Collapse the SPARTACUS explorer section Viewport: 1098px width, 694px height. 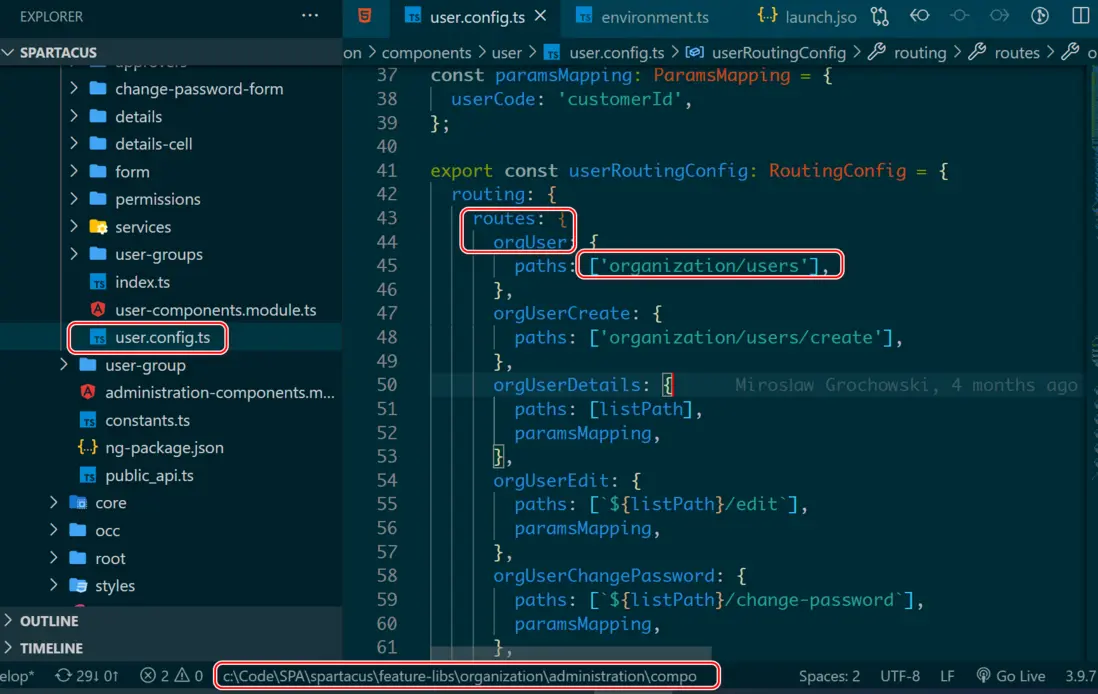click(8, 53)
